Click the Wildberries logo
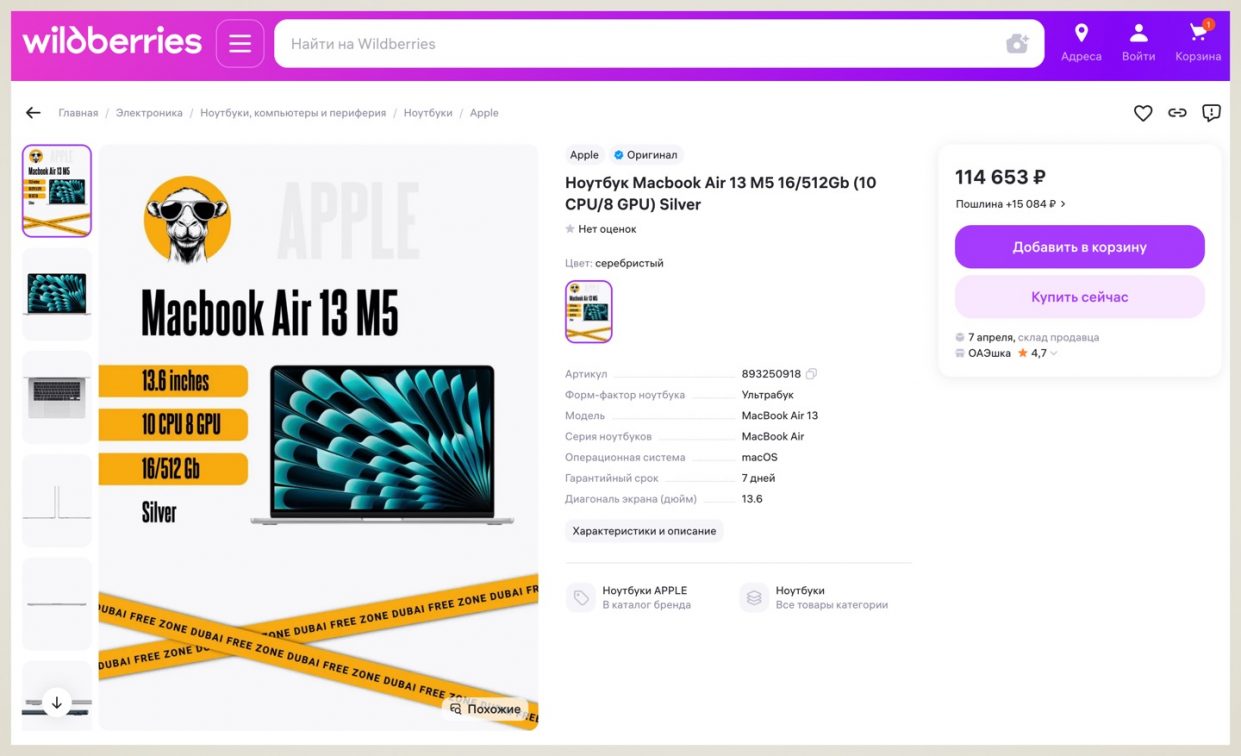Screen dimensions: 1241x756 [x=112, y=42]
